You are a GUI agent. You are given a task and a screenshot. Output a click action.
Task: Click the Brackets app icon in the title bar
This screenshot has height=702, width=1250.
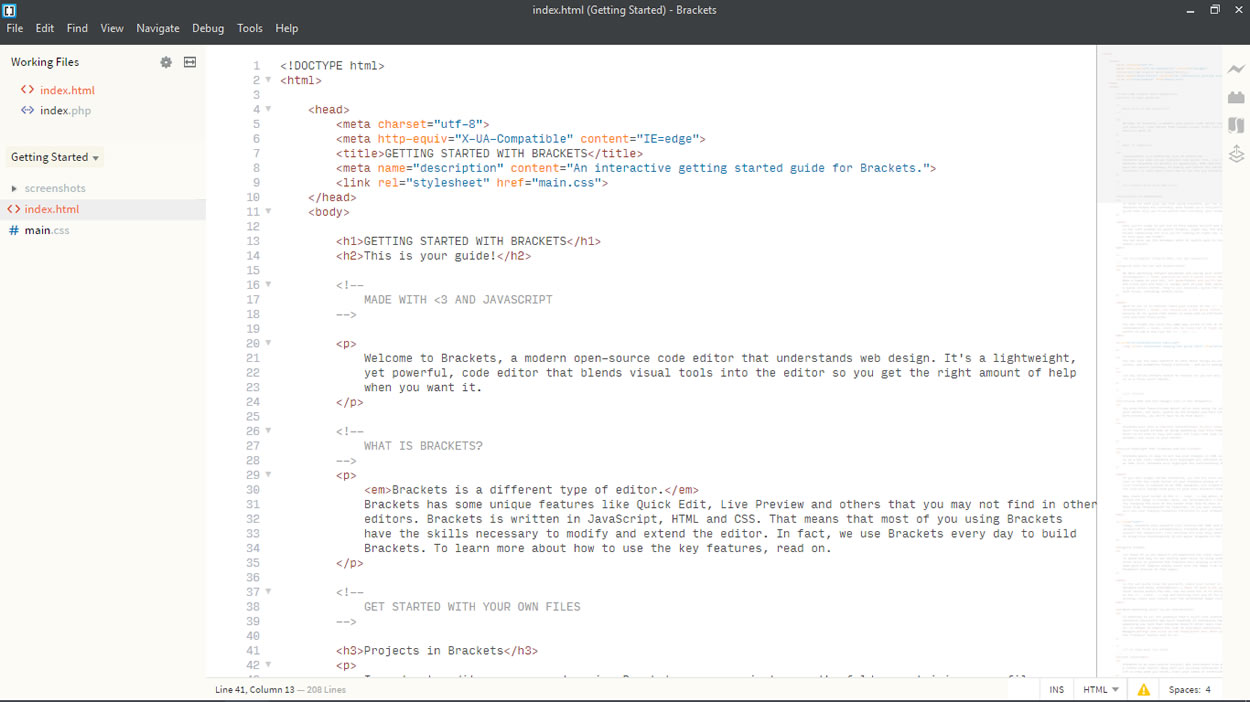point(10,10)
